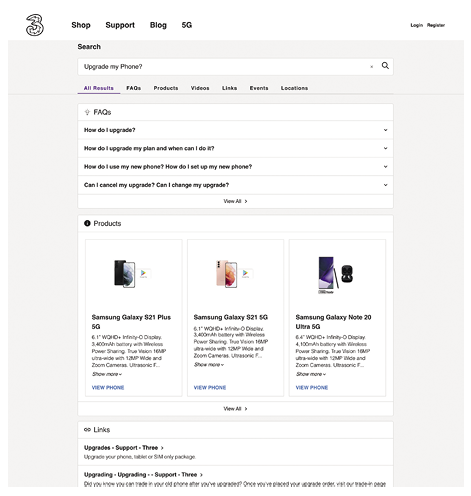This screenshot has width=471, height=496.
Task: Open the Samsung Galaxy S21 Plus 5G image
Action: [x=133, y=274]
